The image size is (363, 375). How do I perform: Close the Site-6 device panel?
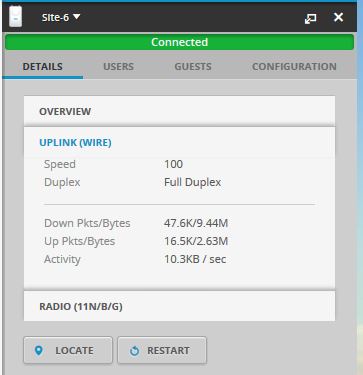click(338, 17)
